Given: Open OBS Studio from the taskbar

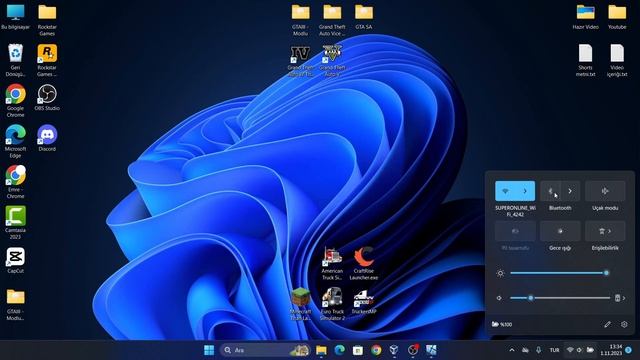Looking at the screenshot, I should 413,350.
